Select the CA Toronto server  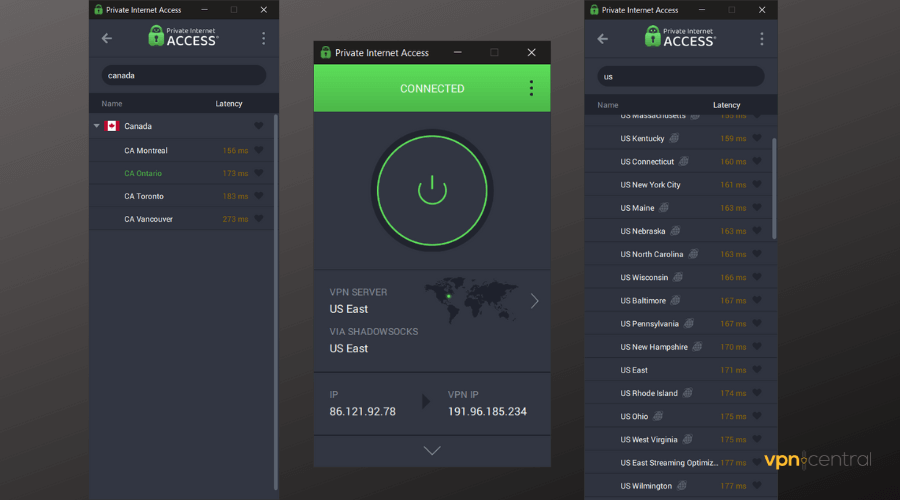[x=144, y=196]
